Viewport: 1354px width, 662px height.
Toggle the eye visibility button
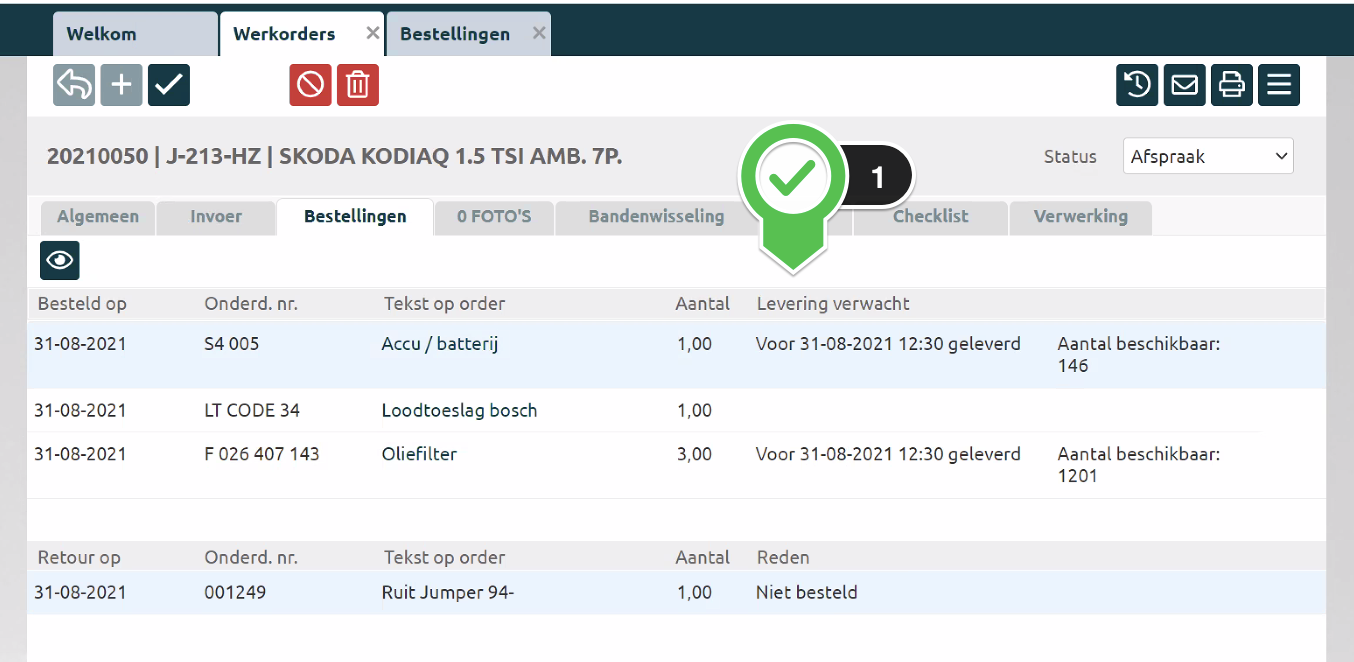(60, 260)
